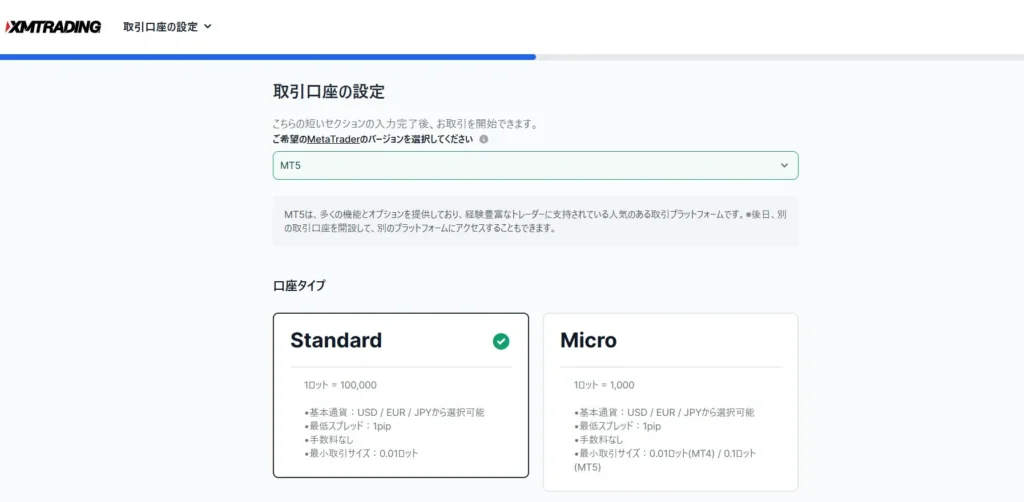
Task: Click the 口座タイプ section label
Action: click(299, 286)
